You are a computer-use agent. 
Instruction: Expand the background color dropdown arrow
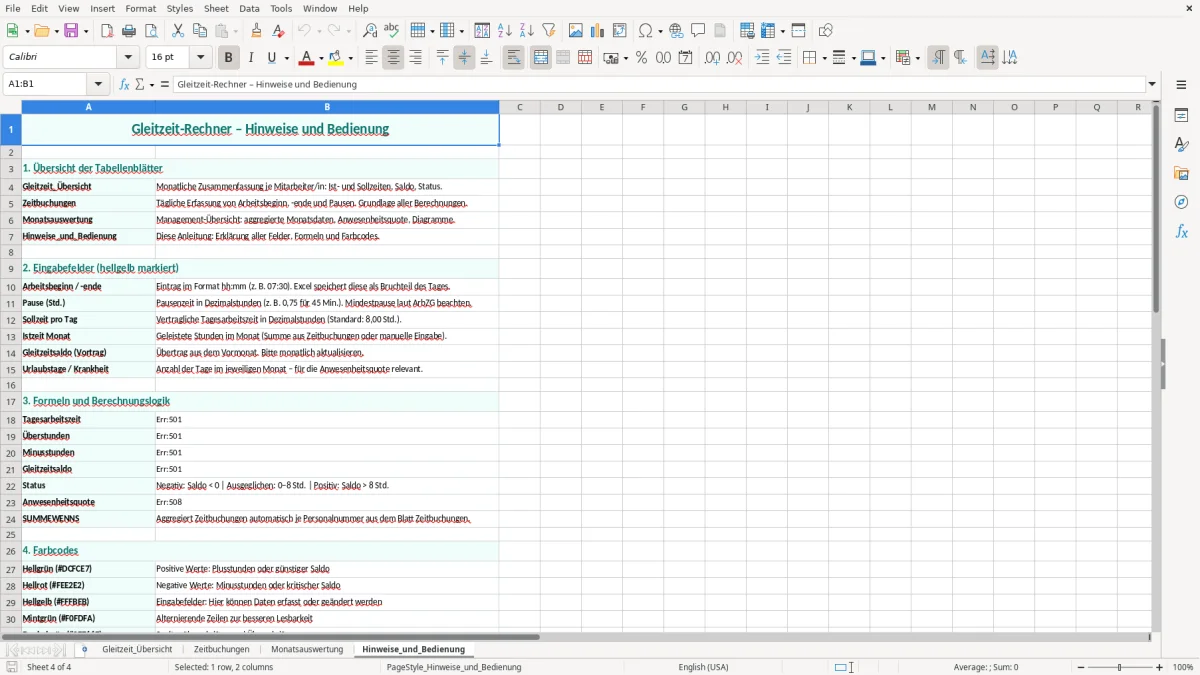coord(352,58)
